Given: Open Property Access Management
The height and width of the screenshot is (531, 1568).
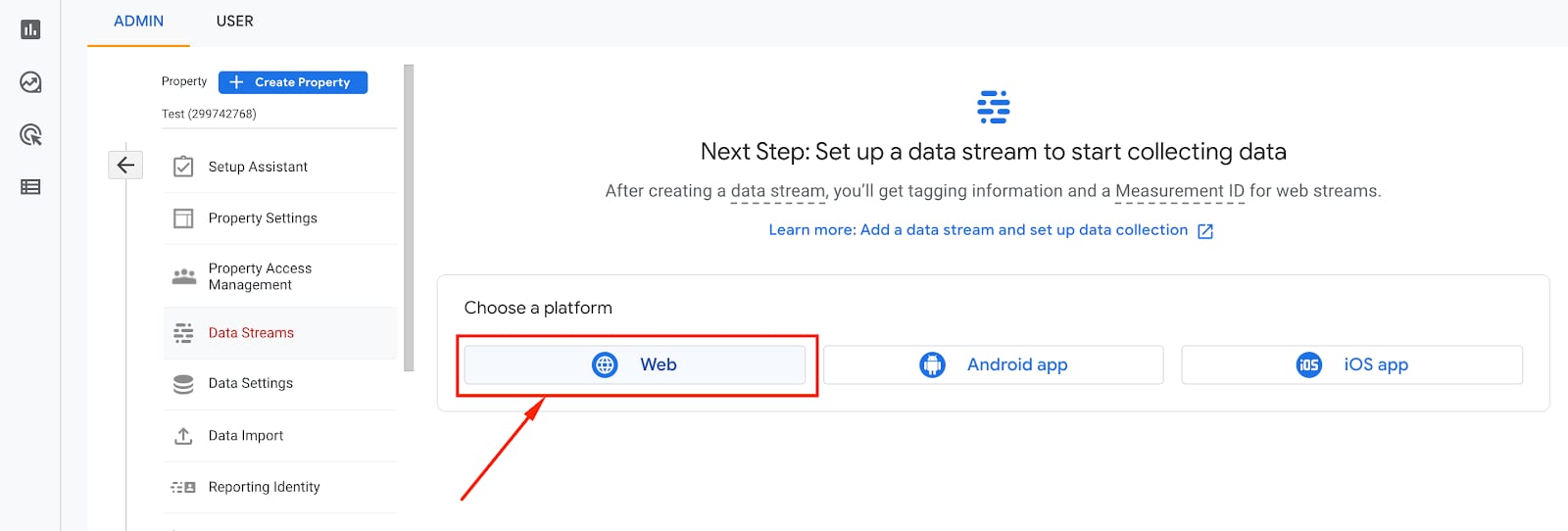Looking at the screenshot, I should pyautogui.click(x=260, y=276).
